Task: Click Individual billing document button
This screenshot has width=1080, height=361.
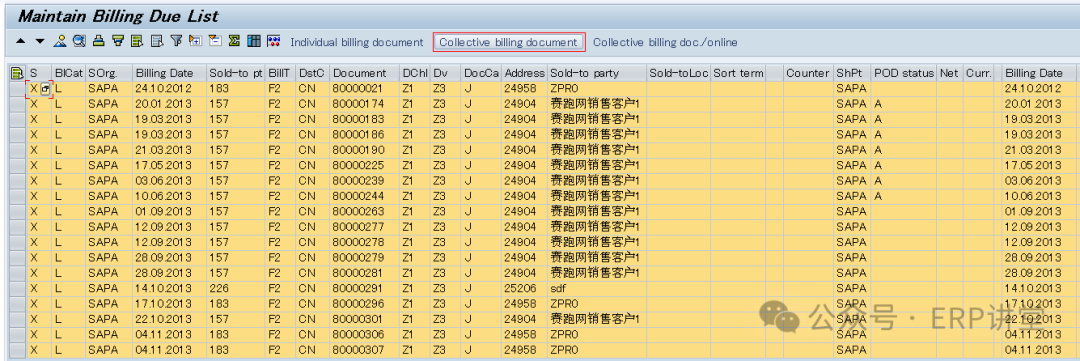Action: tap(357, 42)
